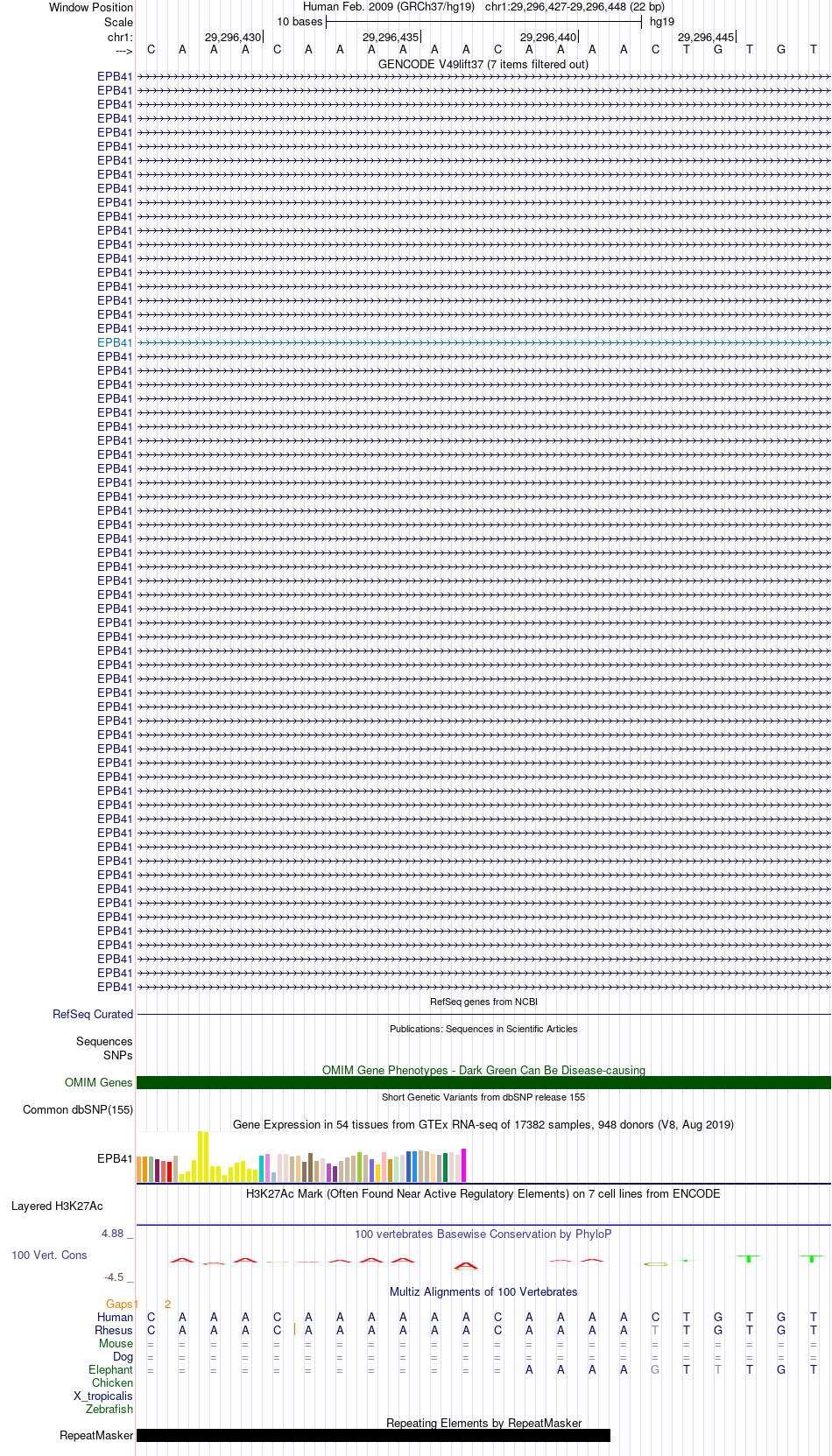Viewport: 832px width, 1456px height.
Task: Open the 100 Vert. Cons track label
Action: (49, 1255)
